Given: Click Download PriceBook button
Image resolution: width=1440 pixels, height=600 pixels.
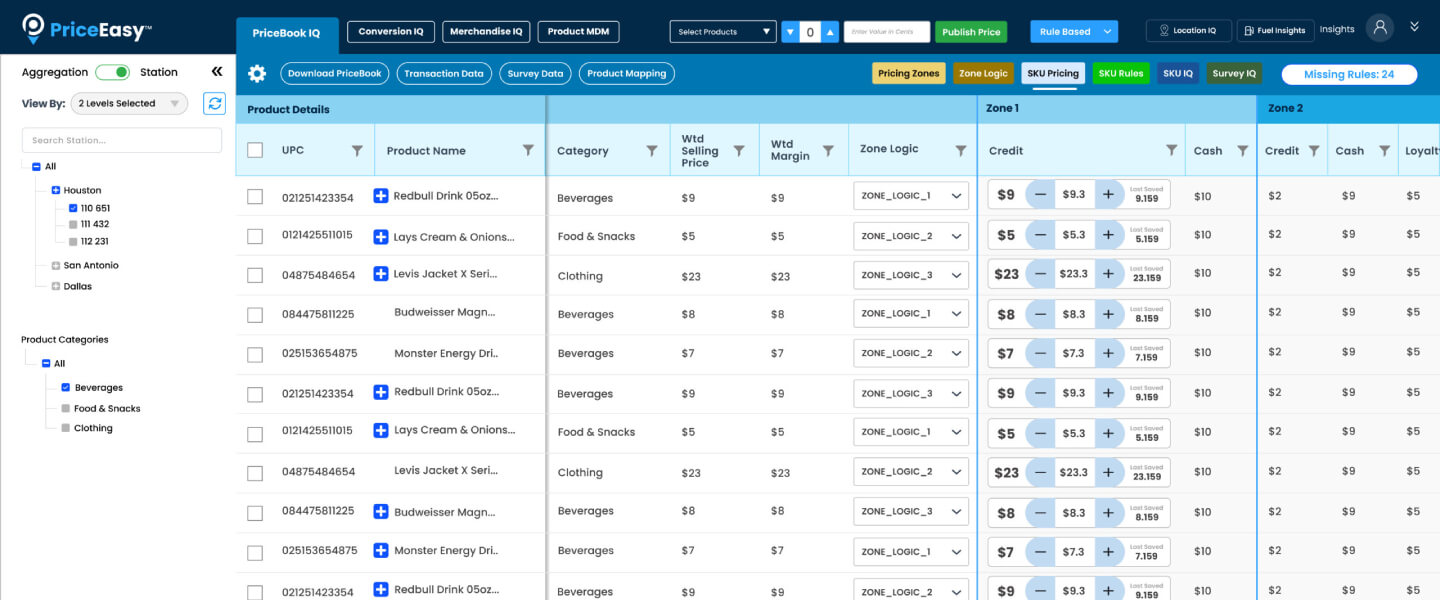Looking at the screenshot, I should coord(335,74).
